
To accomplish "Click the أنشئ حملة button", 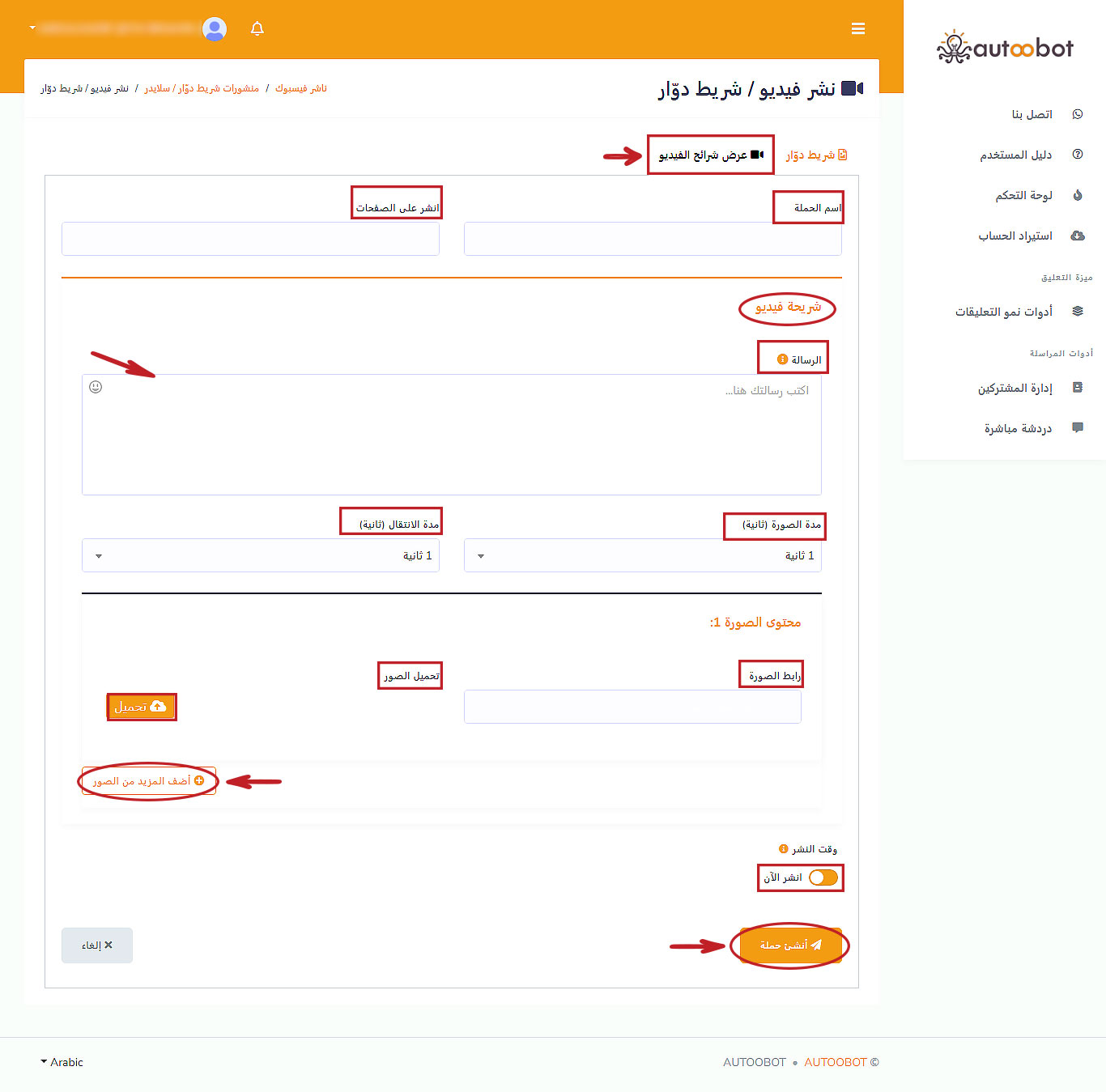I will tap(790, 945).
